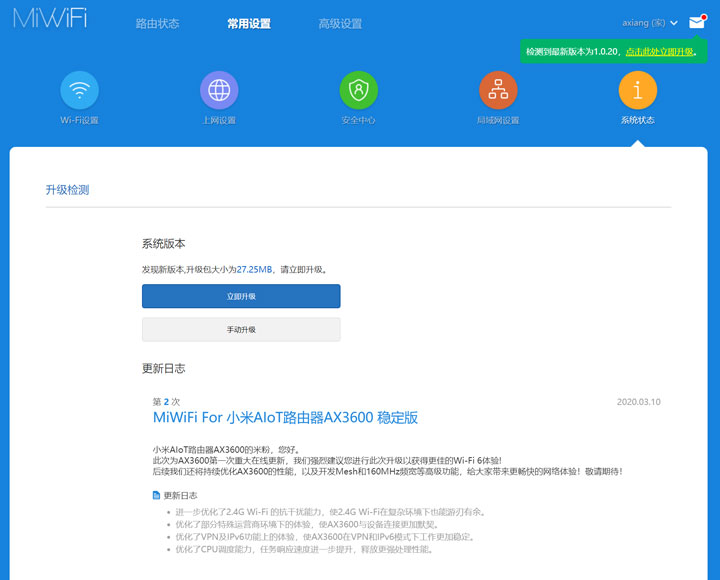
Task: Click the 点击此处立即升级 link
Action: [x=660, y=51]
